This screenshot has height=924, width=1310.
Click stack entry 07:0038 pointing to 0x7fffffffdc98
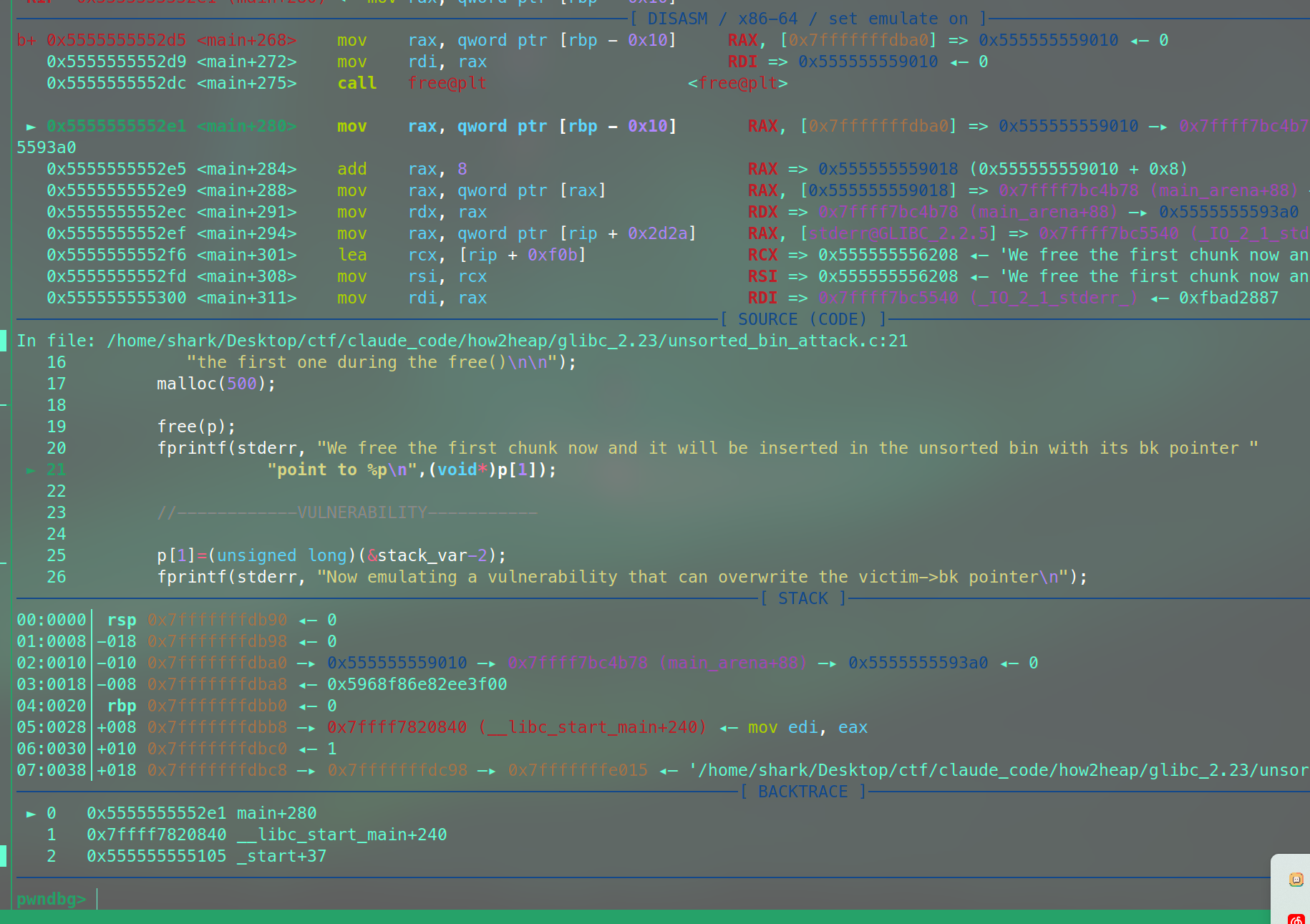397,770
